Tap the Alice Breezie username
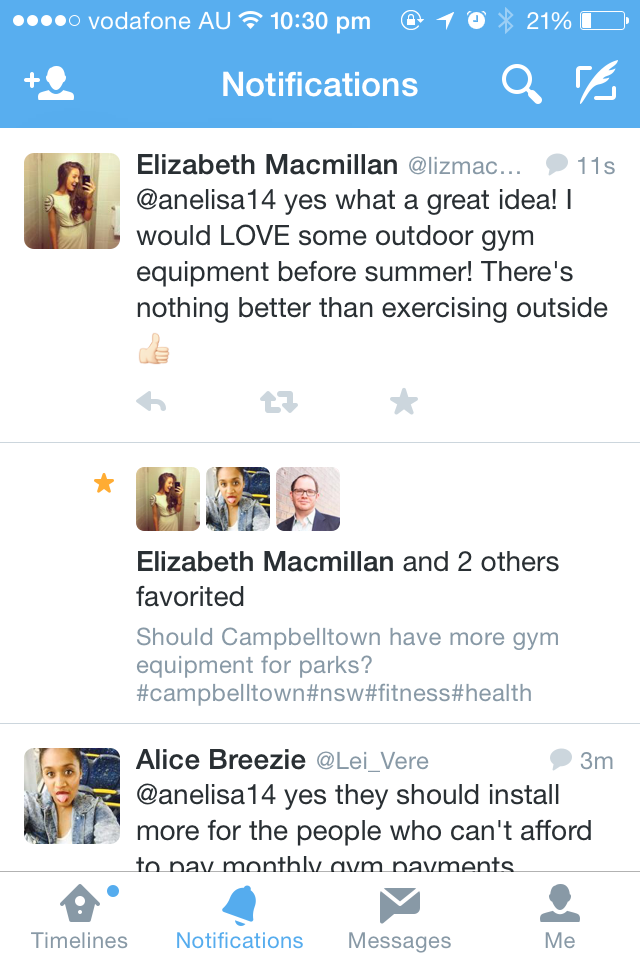Image resolution: width=640 pixels, height=960 pixels. click(x=221, y=760)
